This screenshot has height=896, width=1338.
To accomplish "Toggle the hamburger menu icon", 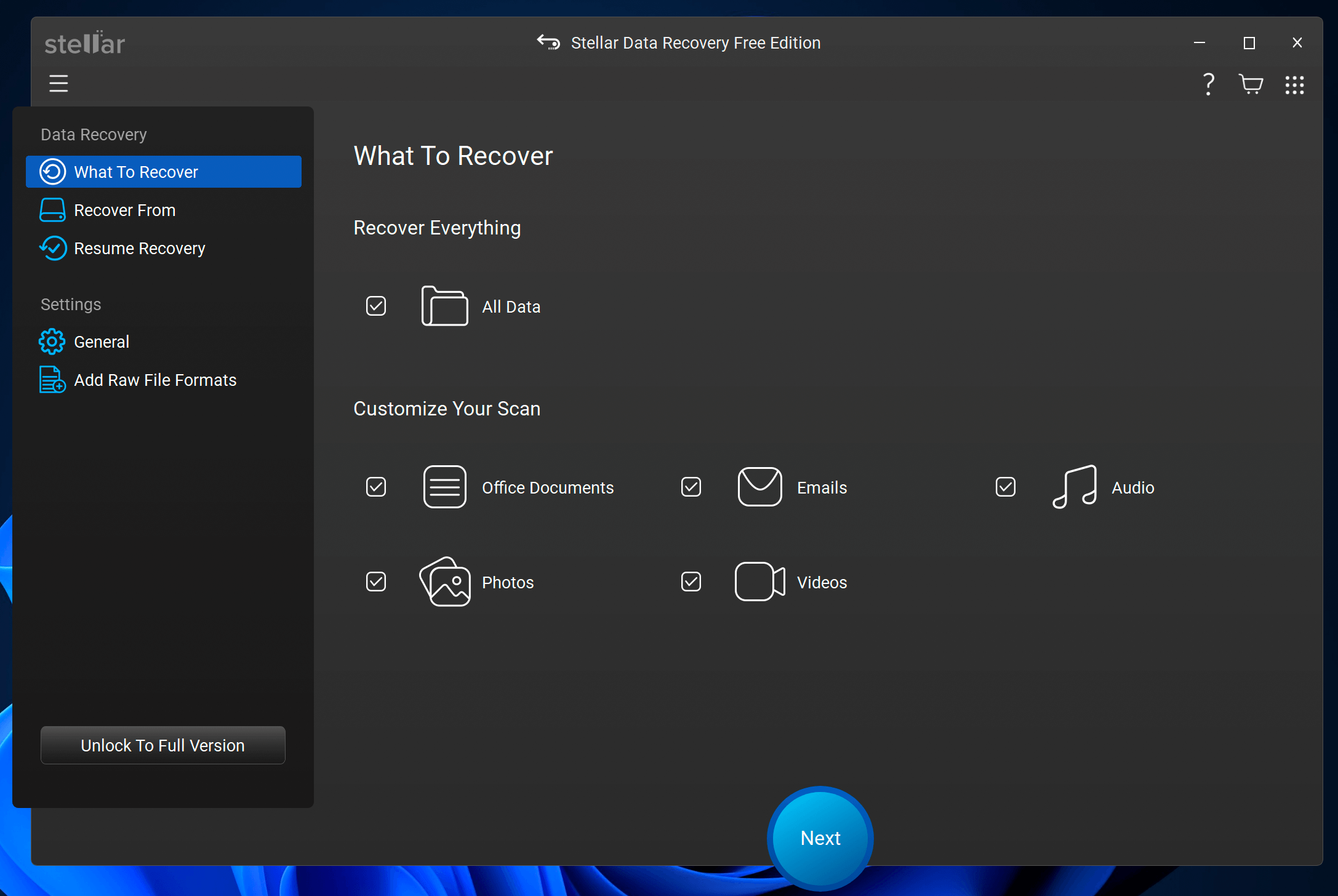I will coord(58,84).
